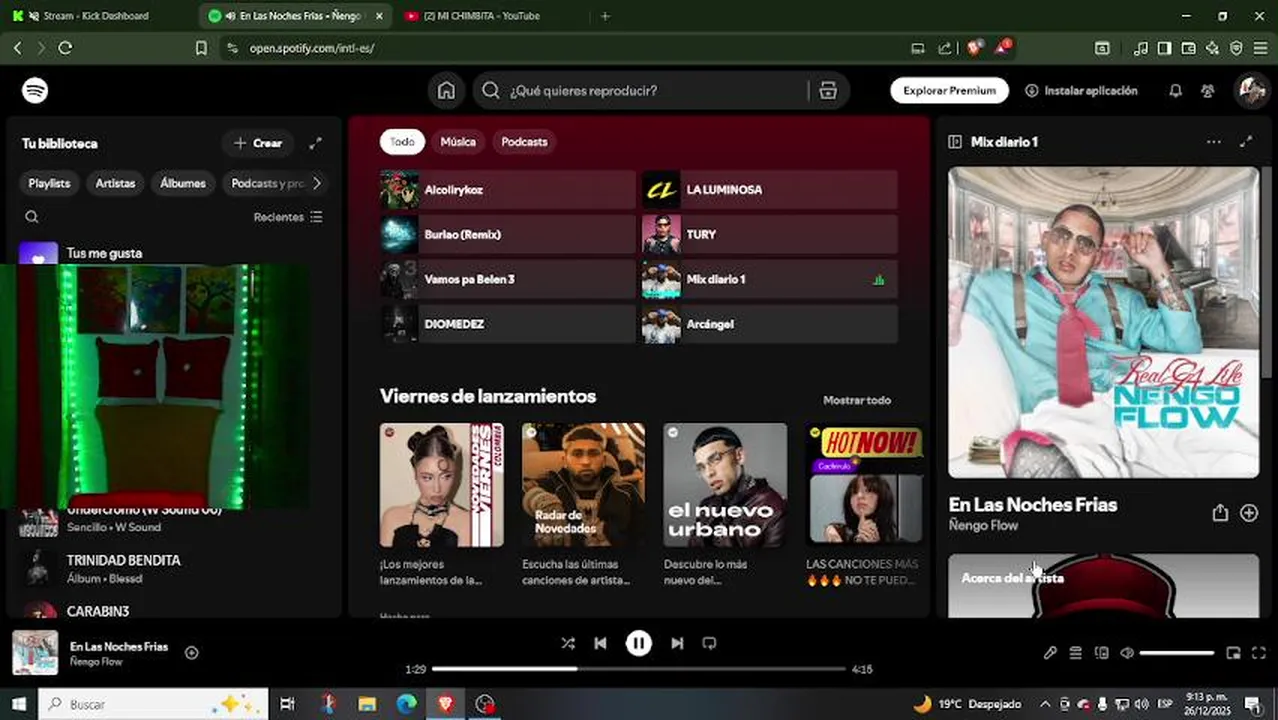The height and width of the screenshot is (720, 1278).
Task: Toggle lyrics microphone icon
Action: click(1050, 653)
